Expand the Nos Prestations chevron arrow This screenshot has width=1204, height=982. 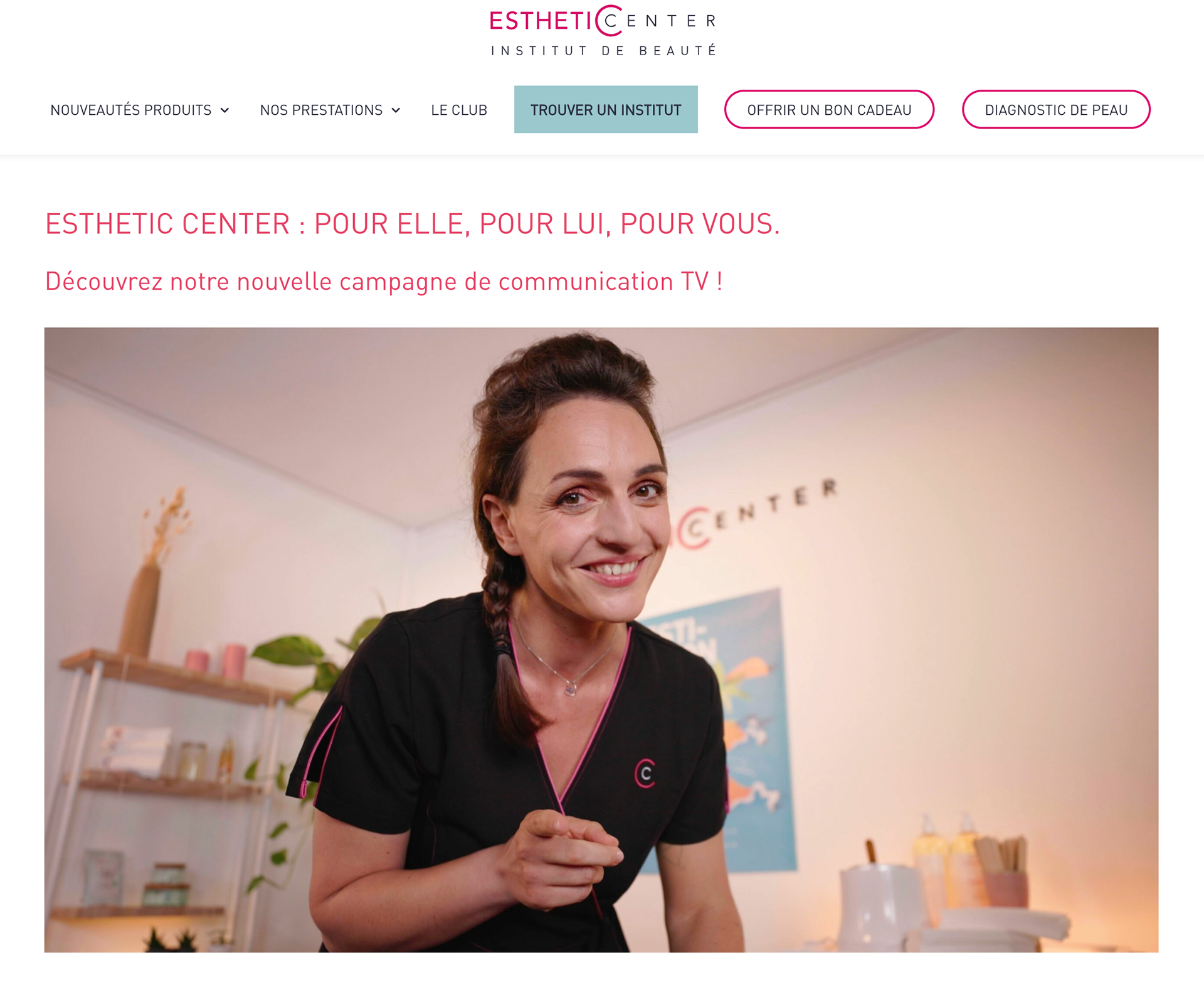(396, 110)
